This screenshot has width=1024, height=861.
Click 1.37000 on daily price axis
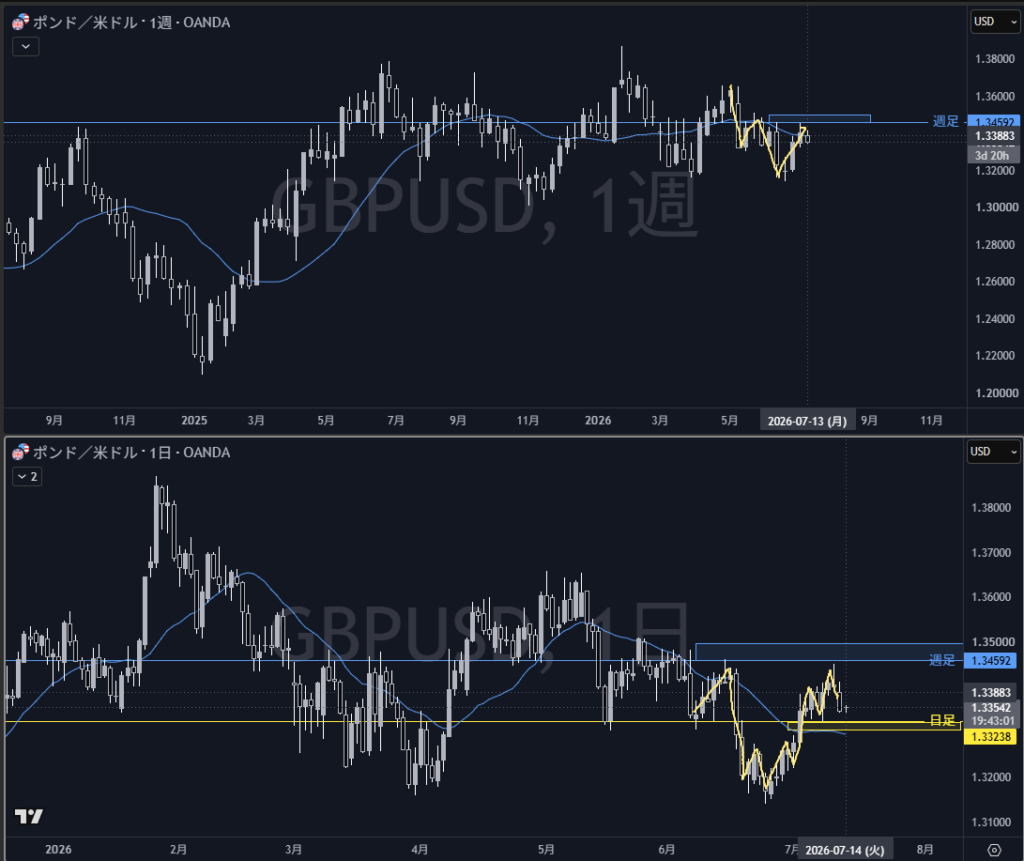point(991,553)
